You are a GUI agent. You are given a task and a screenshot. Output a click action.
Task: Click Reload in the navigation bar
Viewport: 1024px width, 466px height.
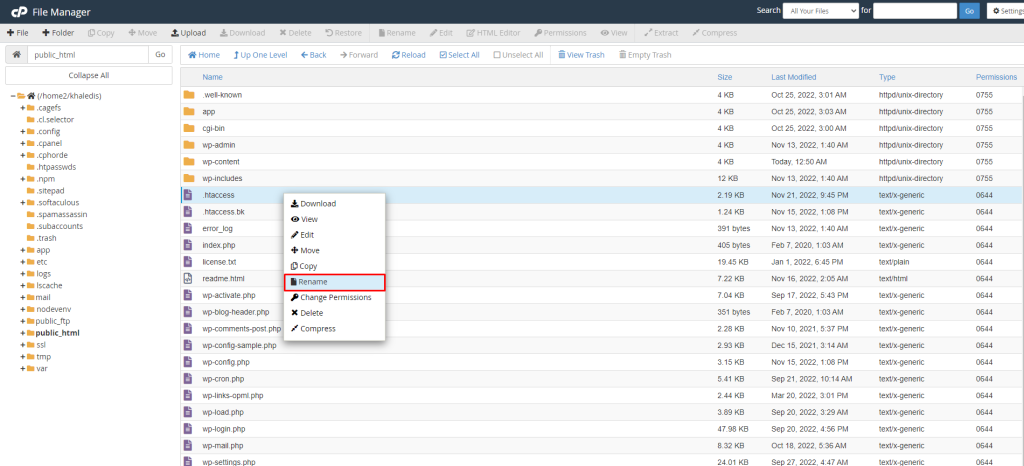(x=408, y=55)
